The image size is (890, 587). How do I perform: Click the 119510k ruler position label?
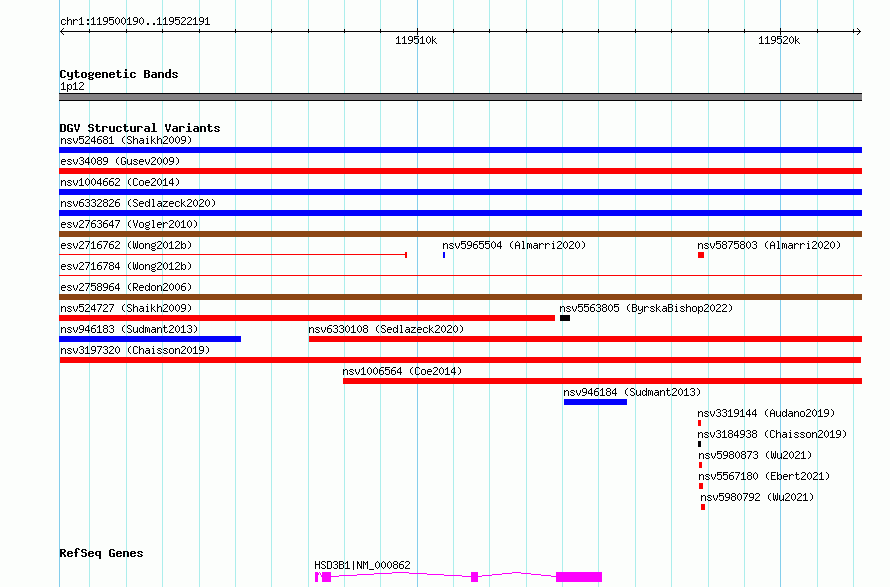click(x=416, y=40)
